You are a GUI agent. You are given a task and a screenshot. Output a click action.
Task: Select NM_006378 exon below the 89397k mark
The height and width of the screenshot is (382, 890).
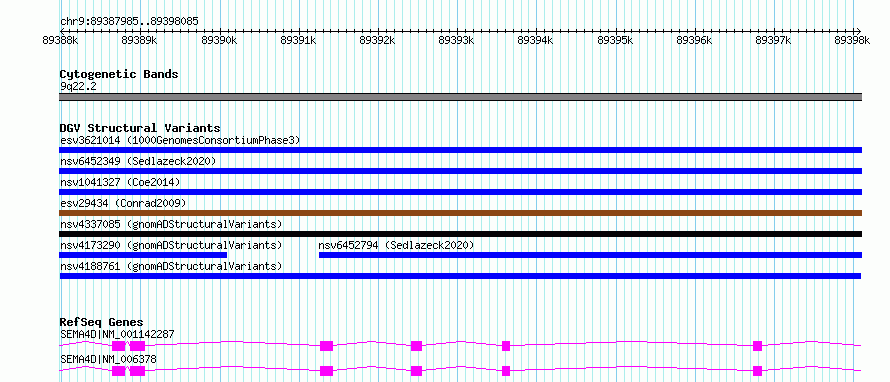click(x=757, y=371)
